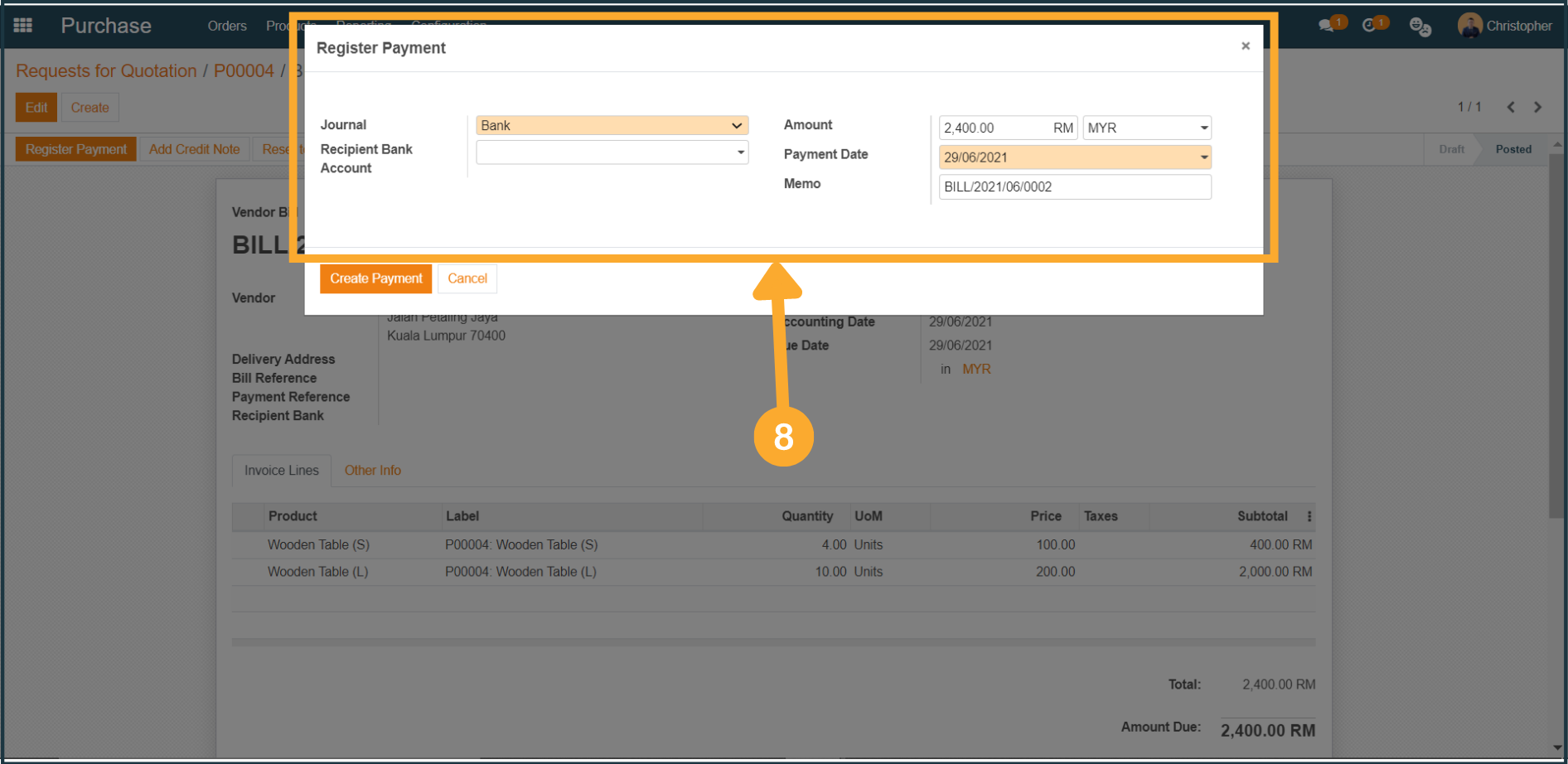Open the apps grid menu icon
The height and width of the screenshot is (764, 1568).
(23, 26)
